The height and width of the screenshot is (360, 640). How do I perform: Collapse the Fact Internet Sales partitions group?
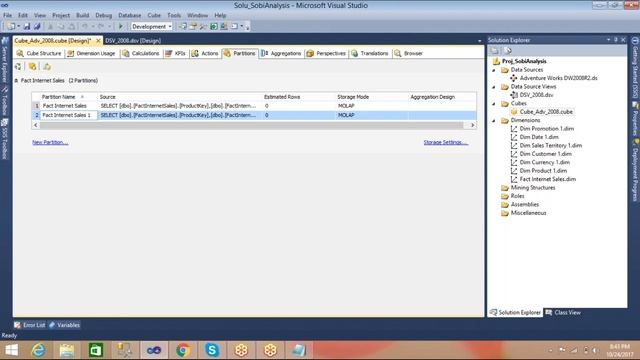coord(16,81)
